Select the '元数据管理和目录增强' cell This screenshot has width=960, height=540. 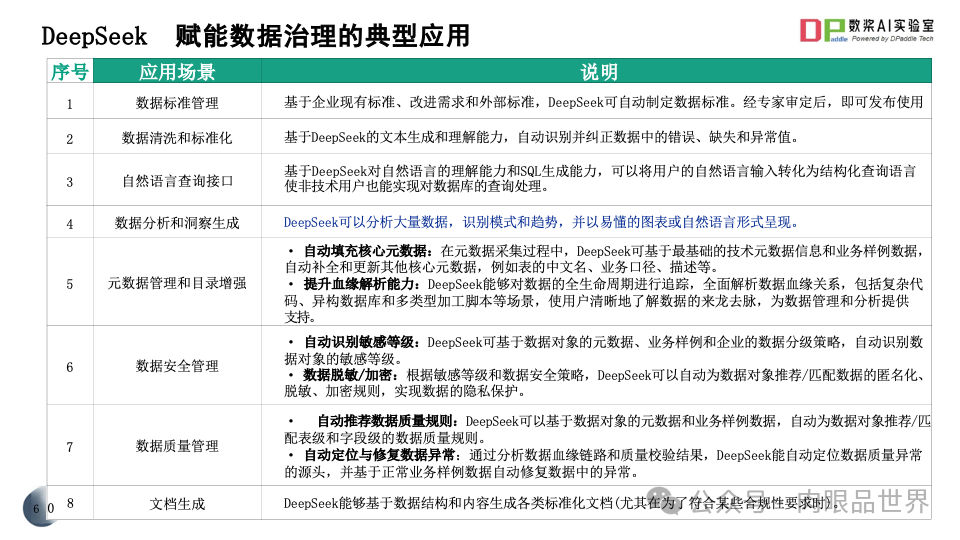point(177,283)
